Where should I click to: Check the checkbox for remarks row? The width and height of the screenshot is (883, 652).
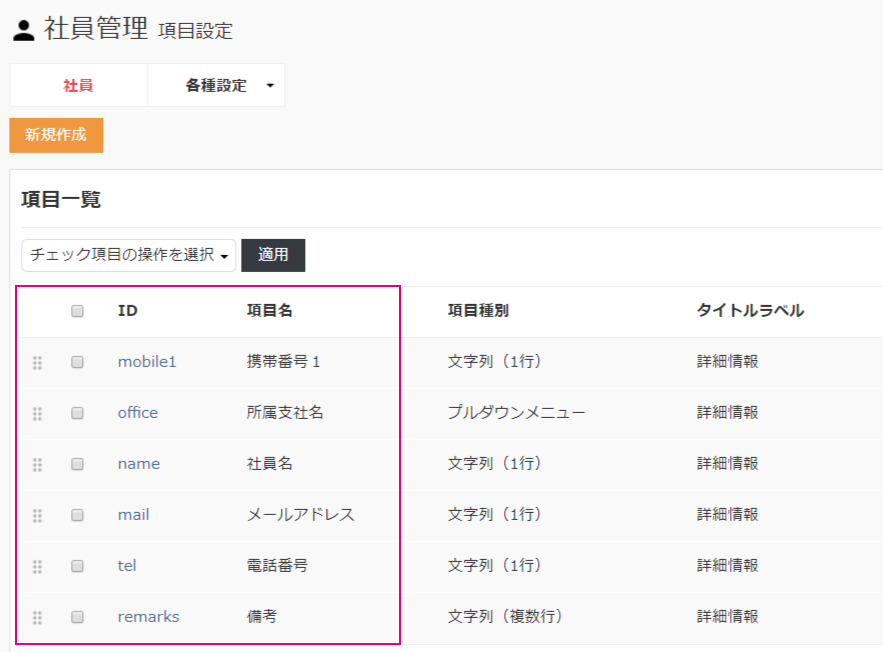click(x=77, y=617)
